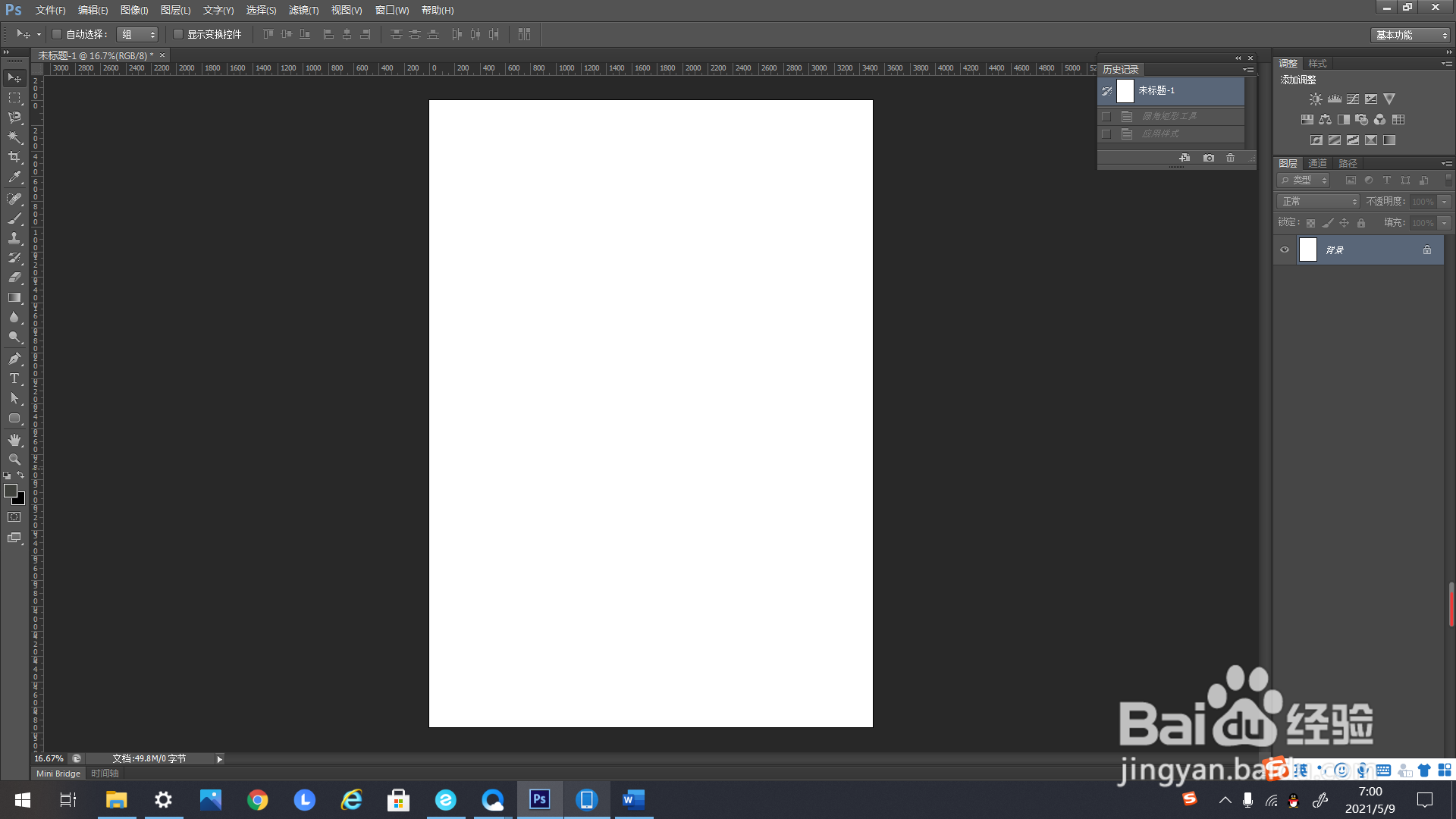
Task: Open the 时间轴 panel tab
Action: click(105, 773)
